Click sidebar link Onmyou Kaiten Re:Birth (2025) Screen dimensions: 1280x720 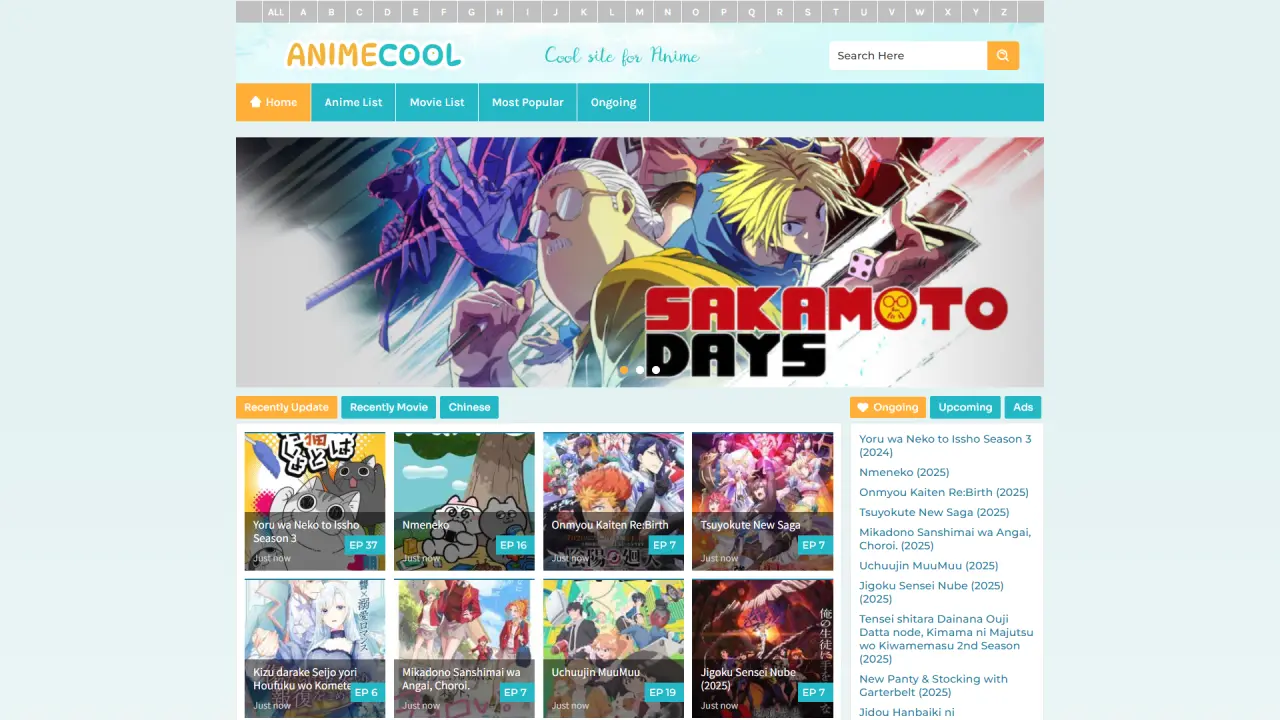tap(944, 492)
